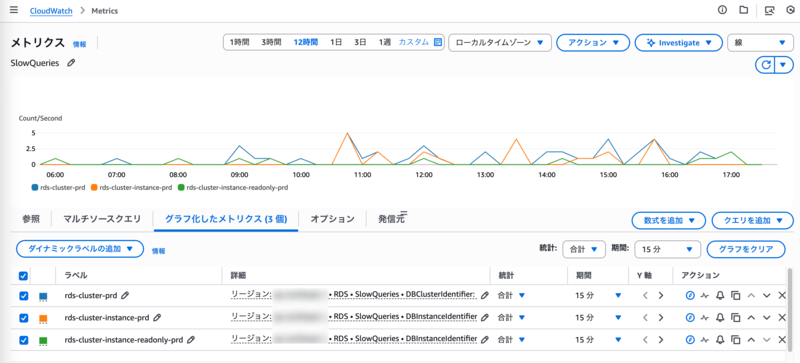Select the 1時間 time range
This screenshot has width=800, height=363.
click(239, 42)
